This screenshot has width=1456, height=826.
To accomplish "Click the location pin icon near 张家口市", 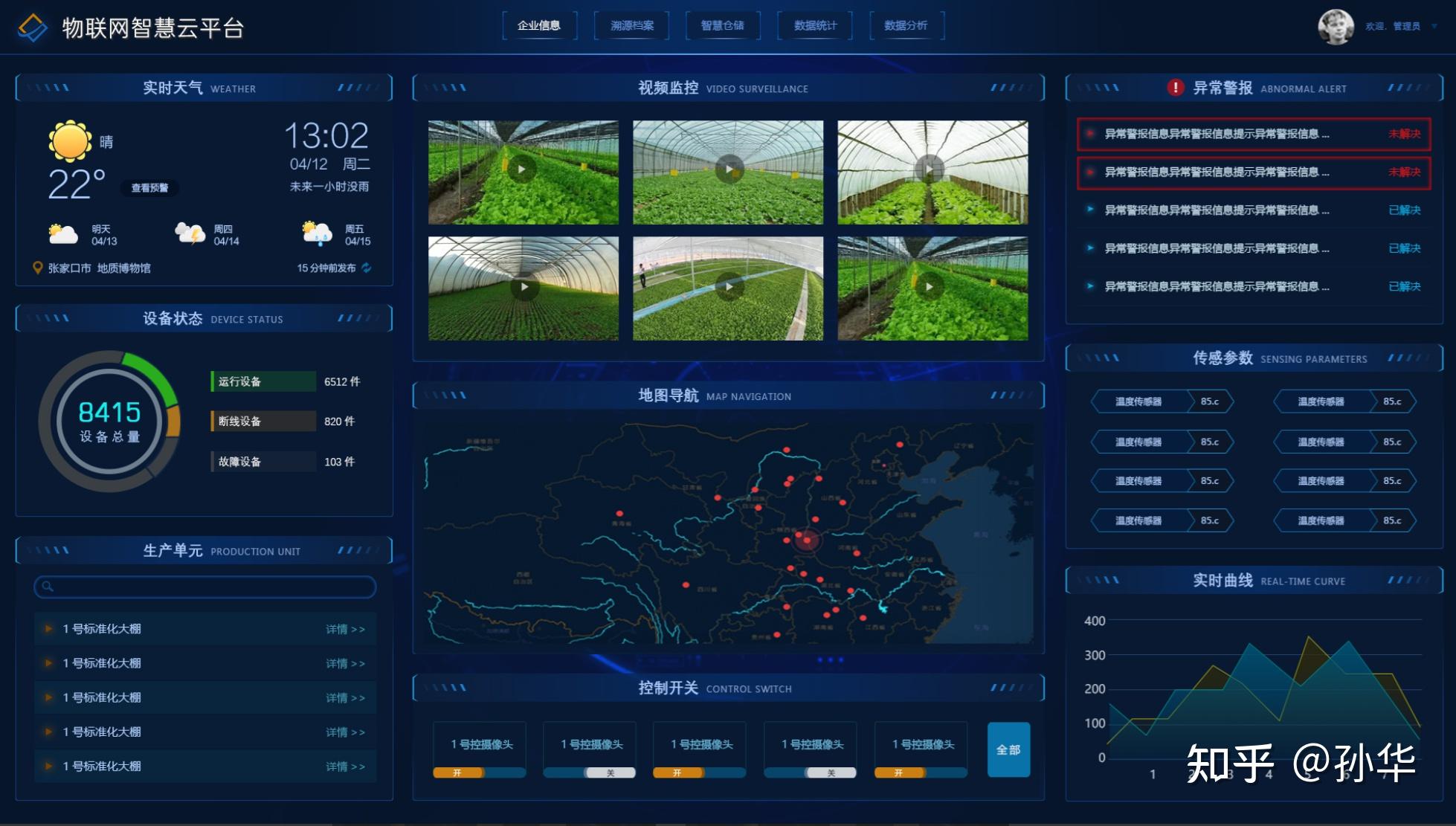I will [37, 268].
